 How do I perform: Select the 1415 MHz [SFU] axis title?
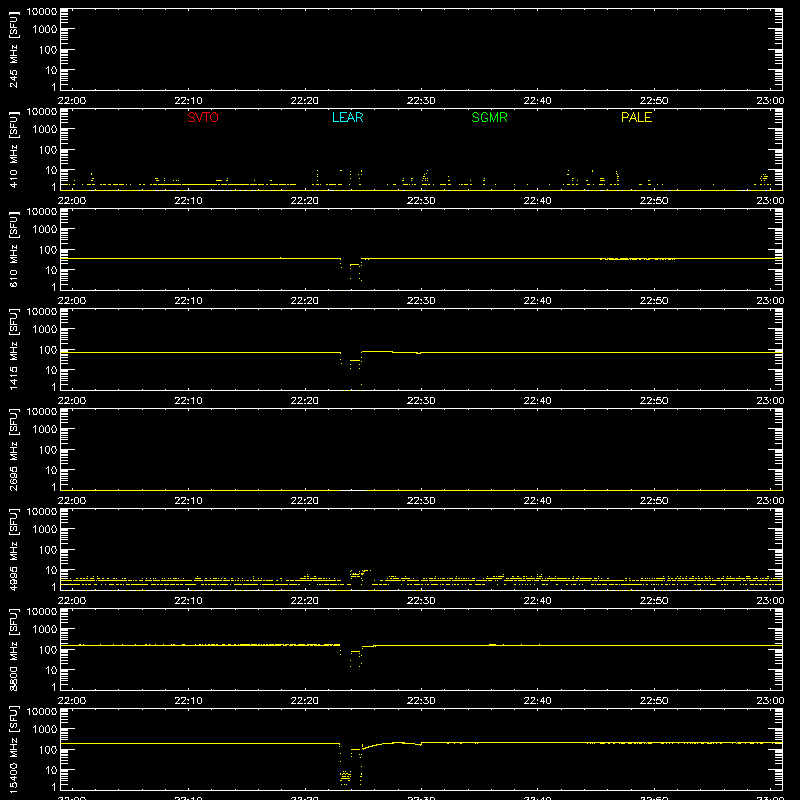click(x=13, y=350)
